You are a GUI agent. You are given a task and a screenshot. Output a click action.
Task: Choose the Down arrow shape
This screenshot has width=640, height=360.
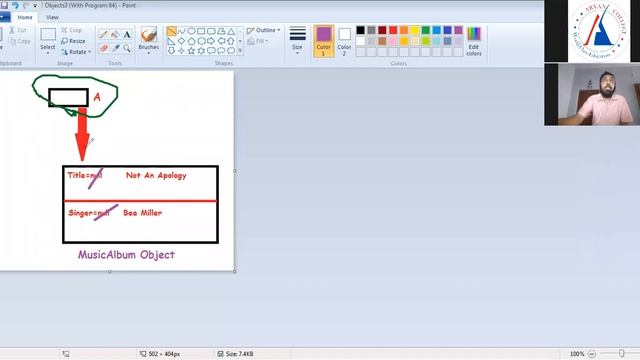point(171,51)
